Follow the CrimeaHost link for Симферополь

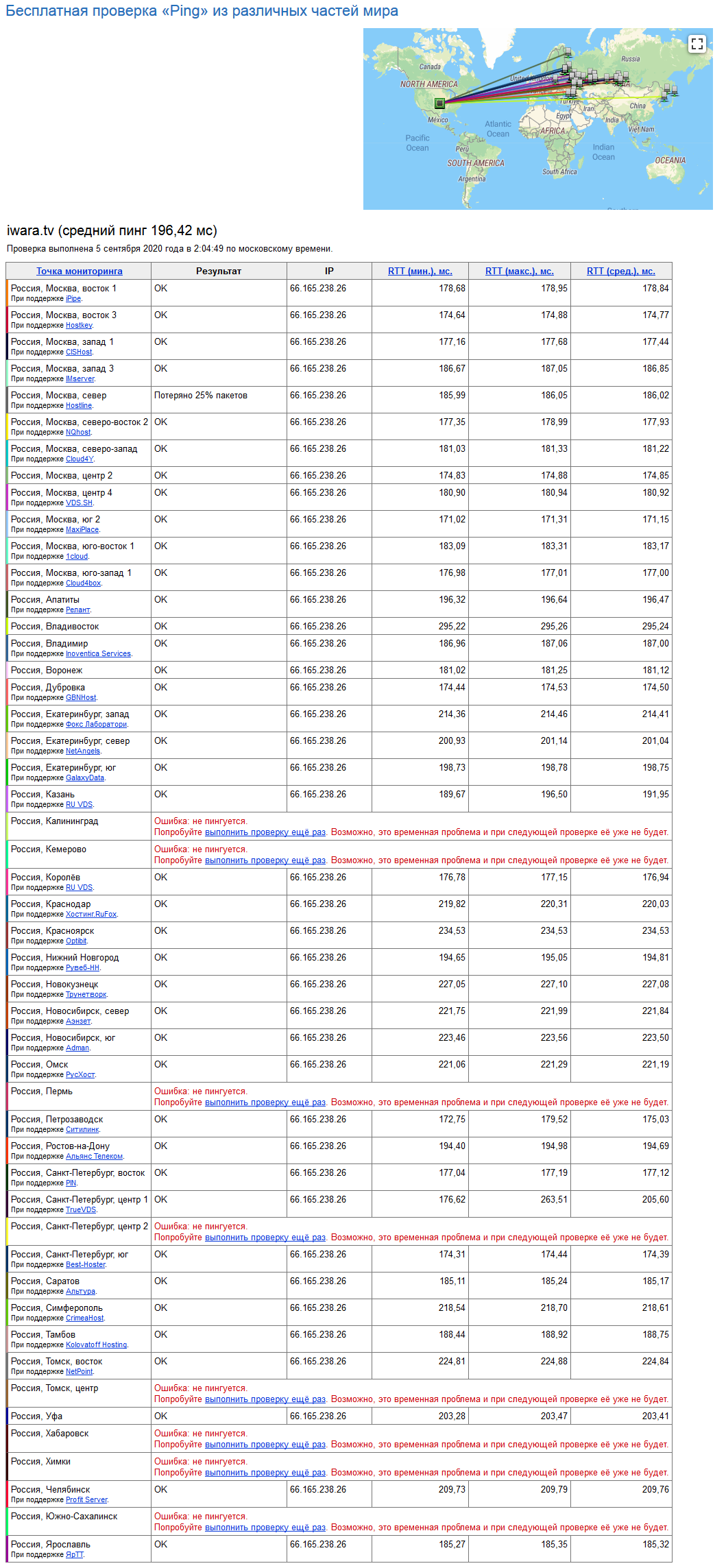click(x=85, y=1318)
